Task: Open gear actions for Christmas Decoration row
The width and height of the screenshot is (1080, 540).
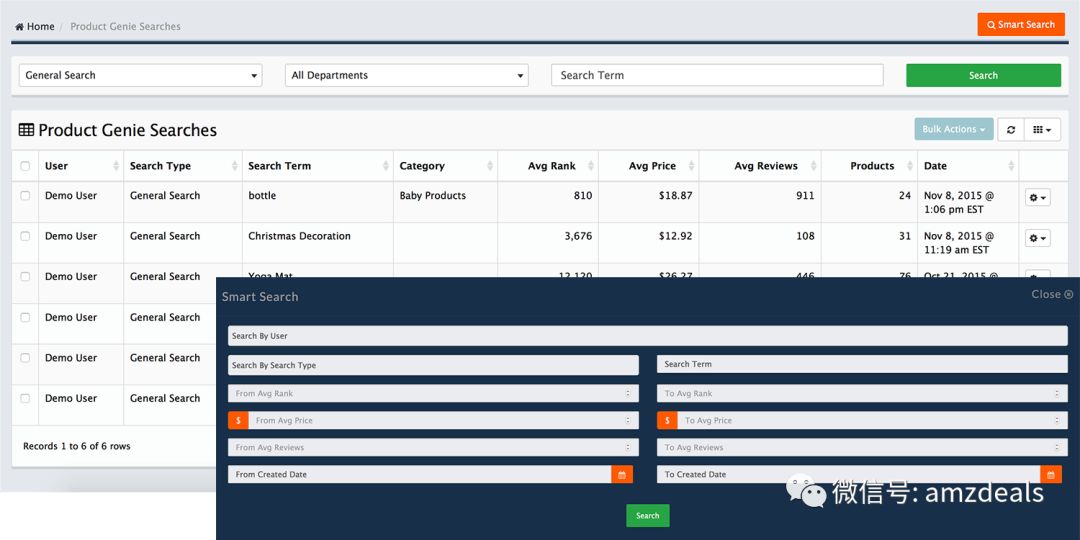Action: click(1037, 238)
